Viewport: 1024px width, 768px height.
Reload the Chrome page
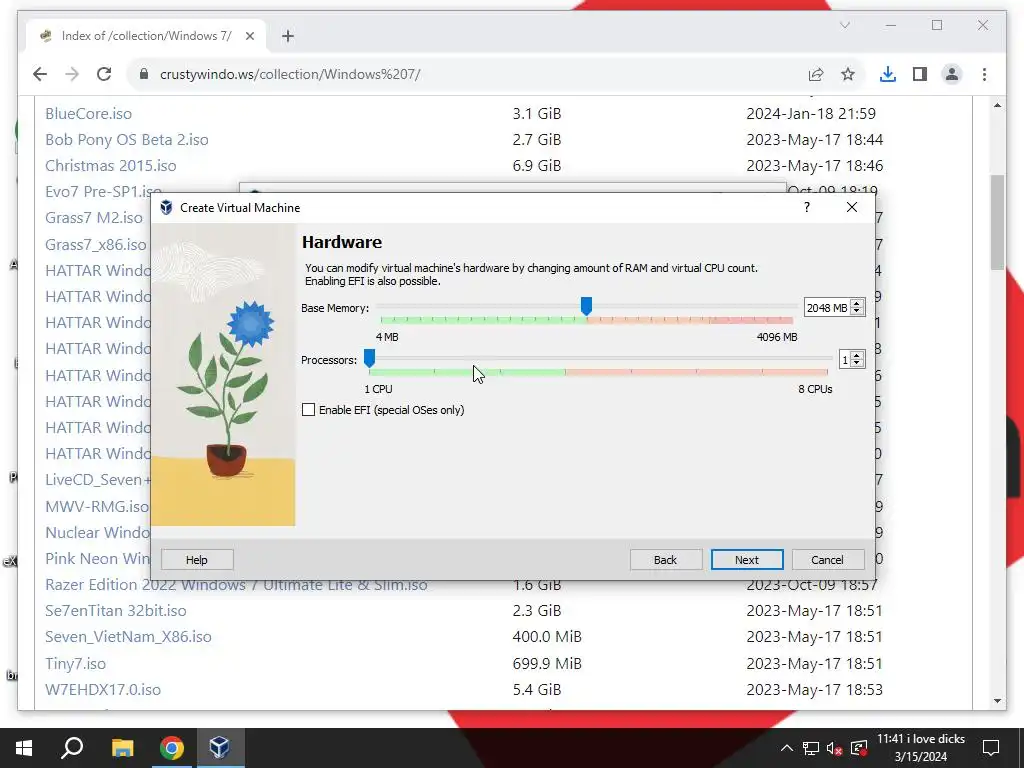[104, 74]
